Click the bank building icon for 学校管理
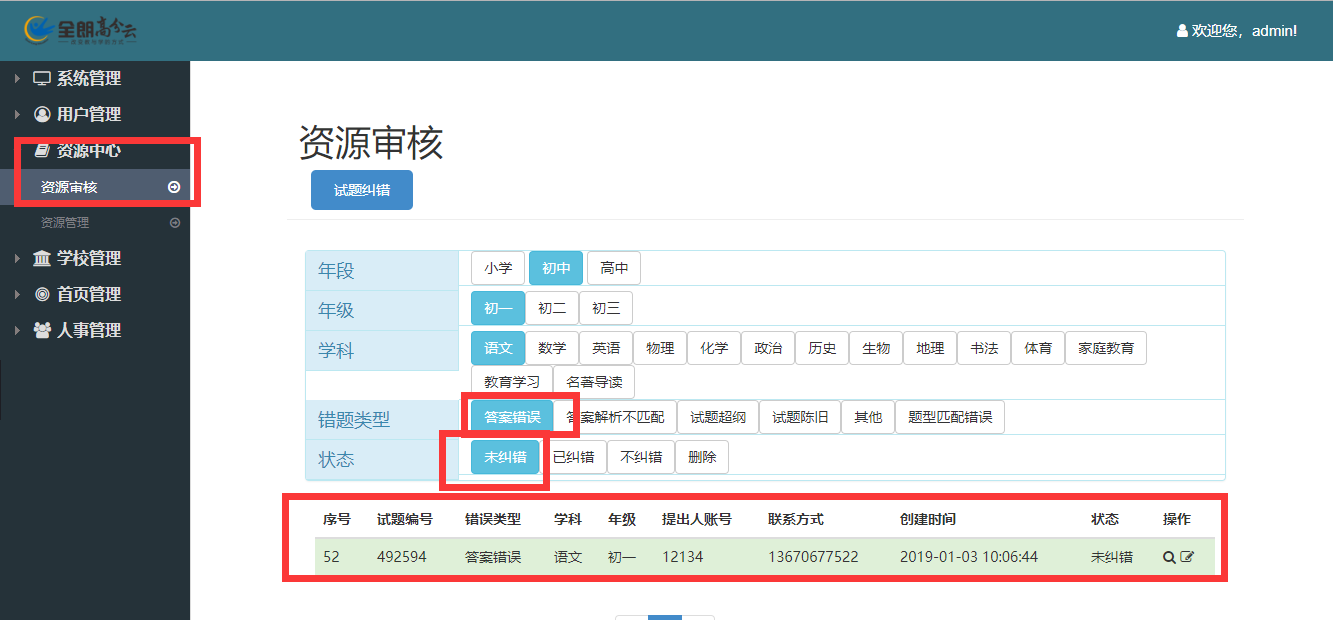This screenshot has height=620, width=1333. (x=42, y=259)
